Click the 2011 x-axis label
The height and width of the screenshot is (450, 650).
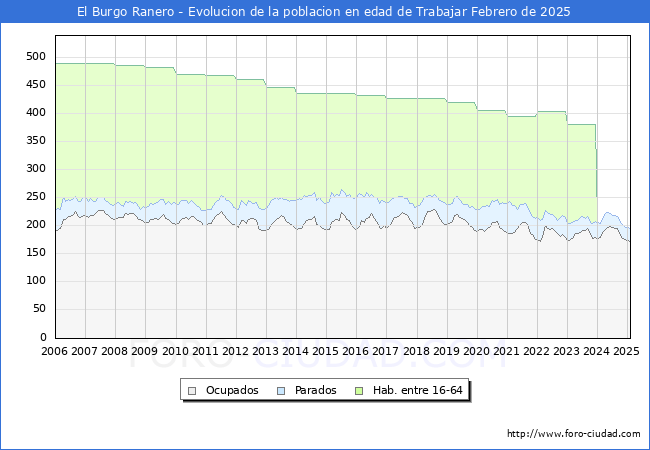(x=205, y=351)
